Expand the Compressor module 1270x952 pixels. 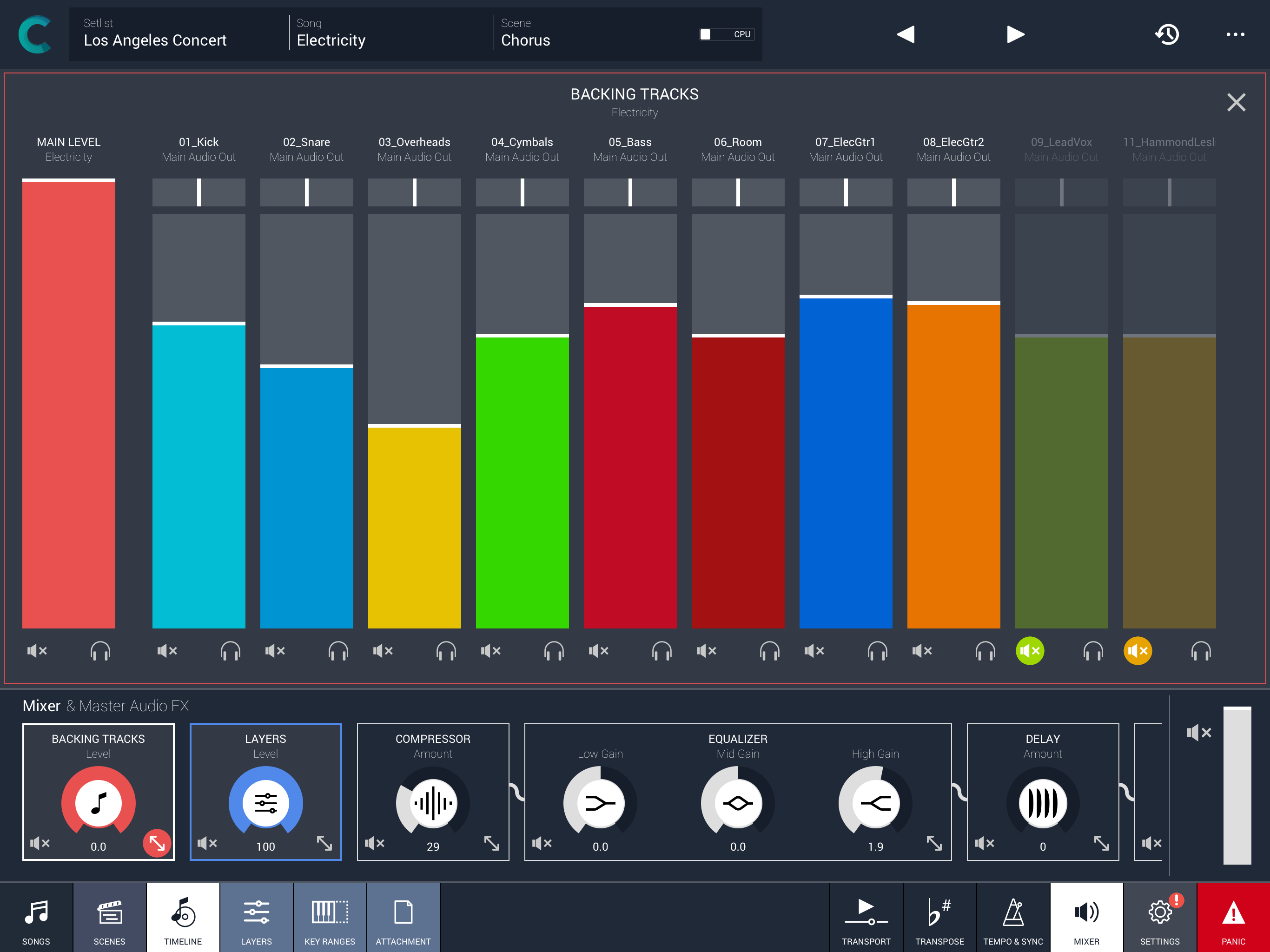click(491, 843)
